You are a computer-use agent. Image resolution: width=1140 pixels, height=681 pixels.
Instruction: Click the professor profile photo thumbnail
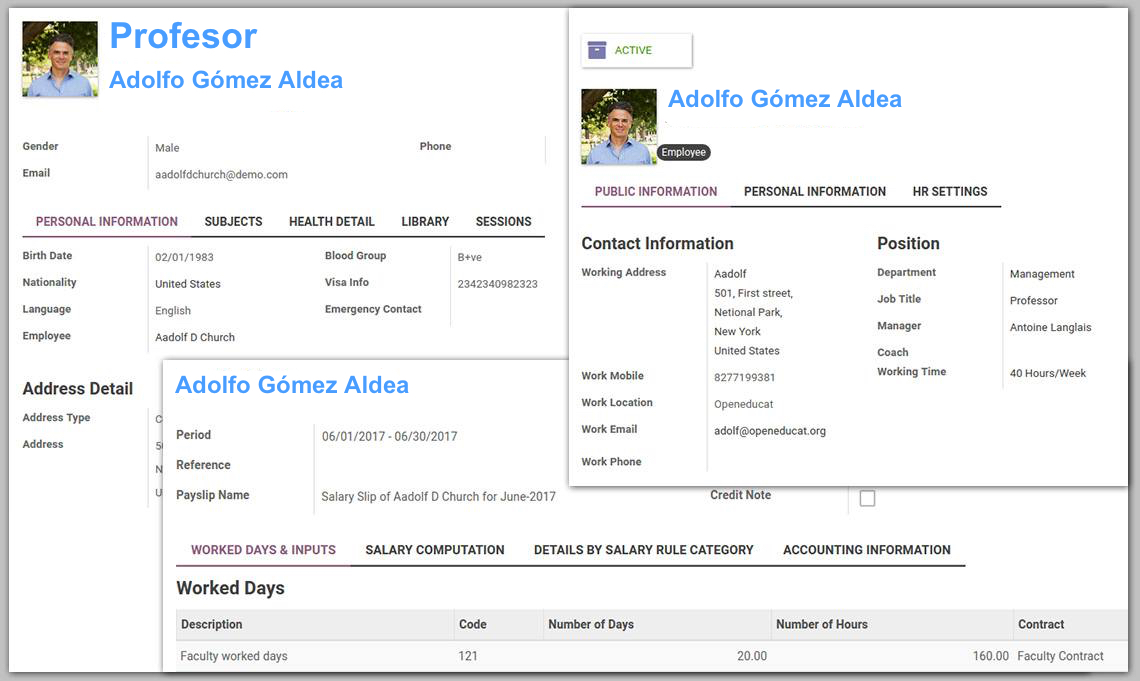60,59
